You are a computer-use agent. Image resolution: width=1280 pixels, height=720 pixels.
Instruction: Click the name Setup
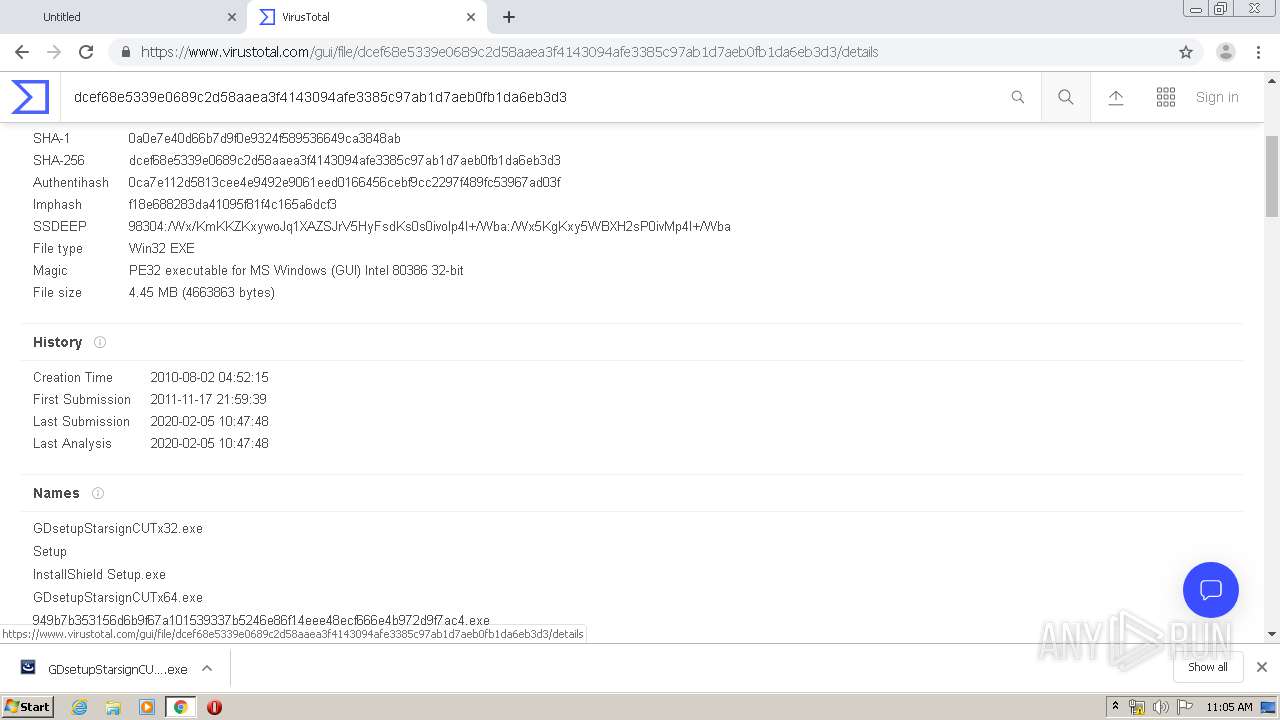tap(50, 551)
